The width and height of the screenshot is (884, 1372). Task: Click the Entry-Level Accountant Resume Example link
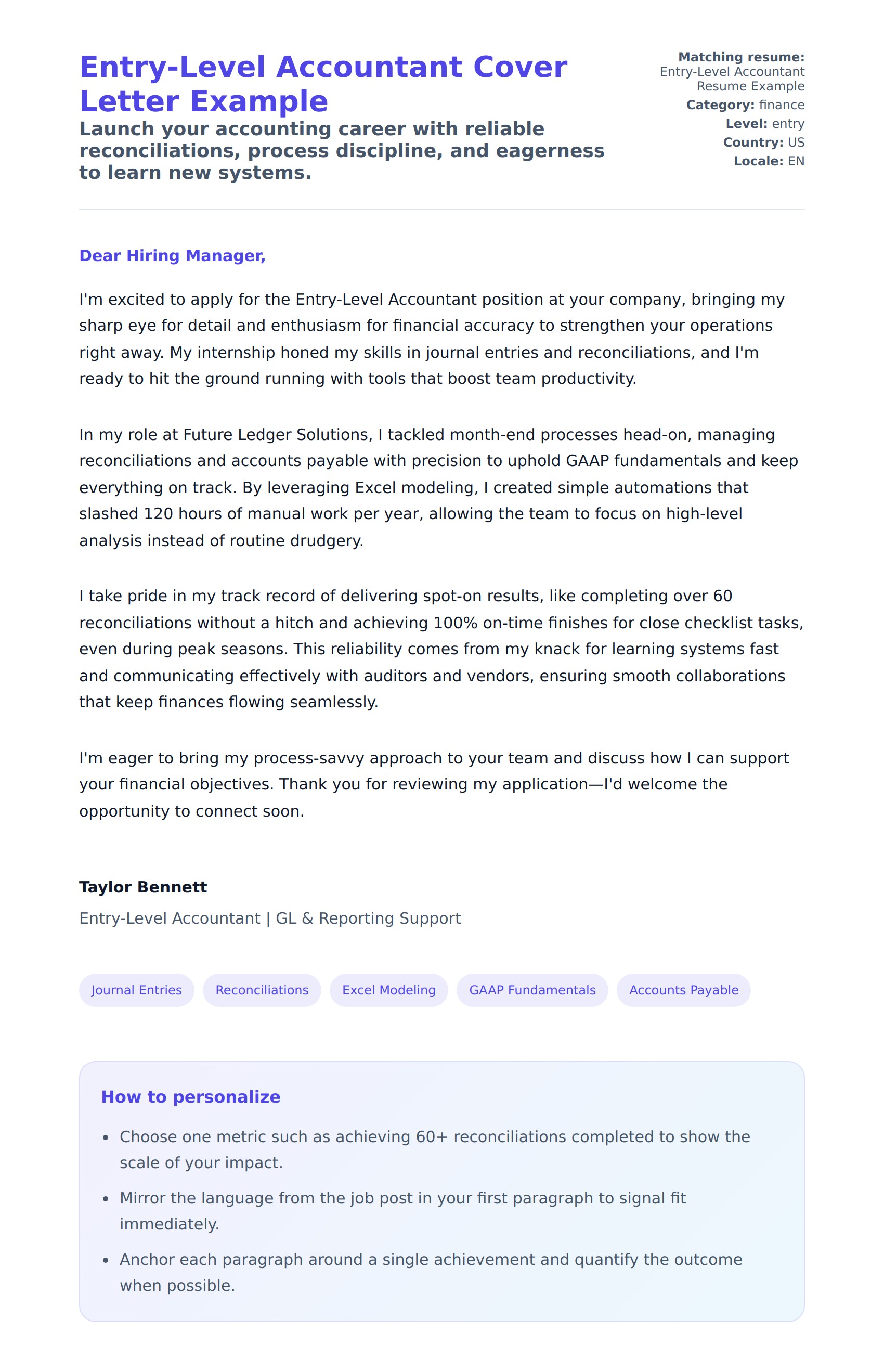coord(732,79)
